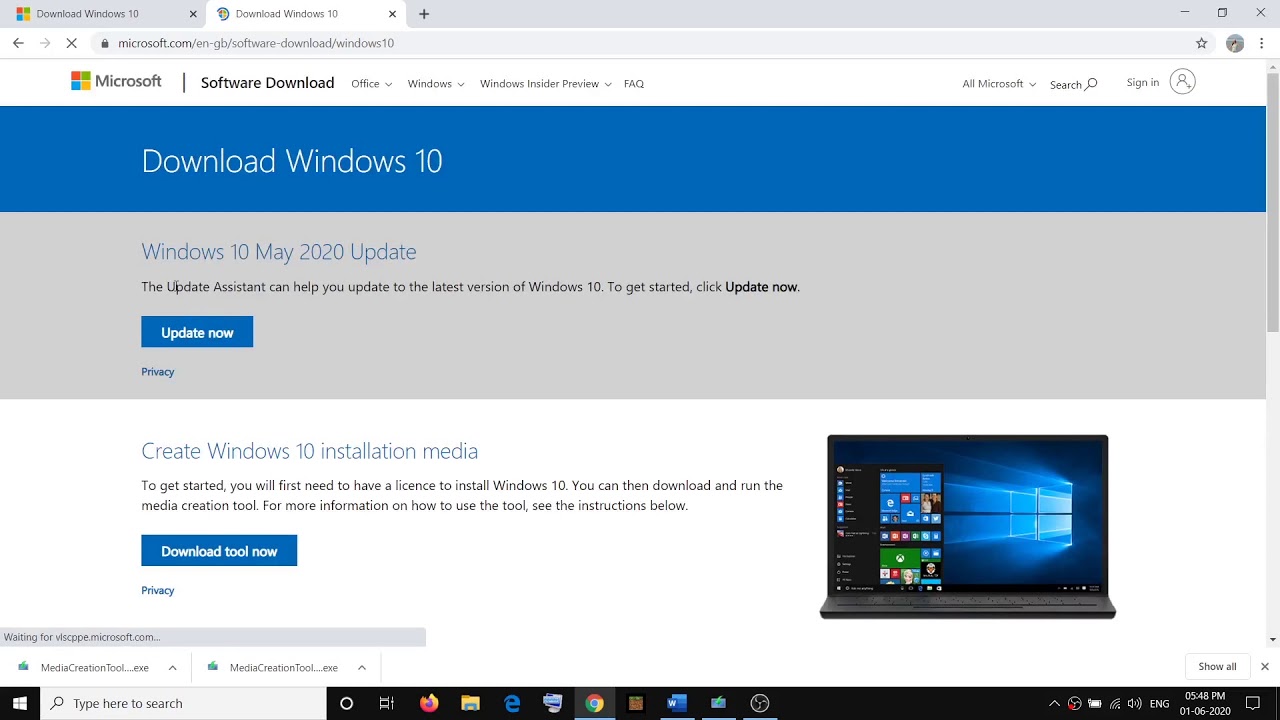The width and height of the screenshot is (1280, 720).
Task: Open a new browser tab
Action: tap(424, 14)
